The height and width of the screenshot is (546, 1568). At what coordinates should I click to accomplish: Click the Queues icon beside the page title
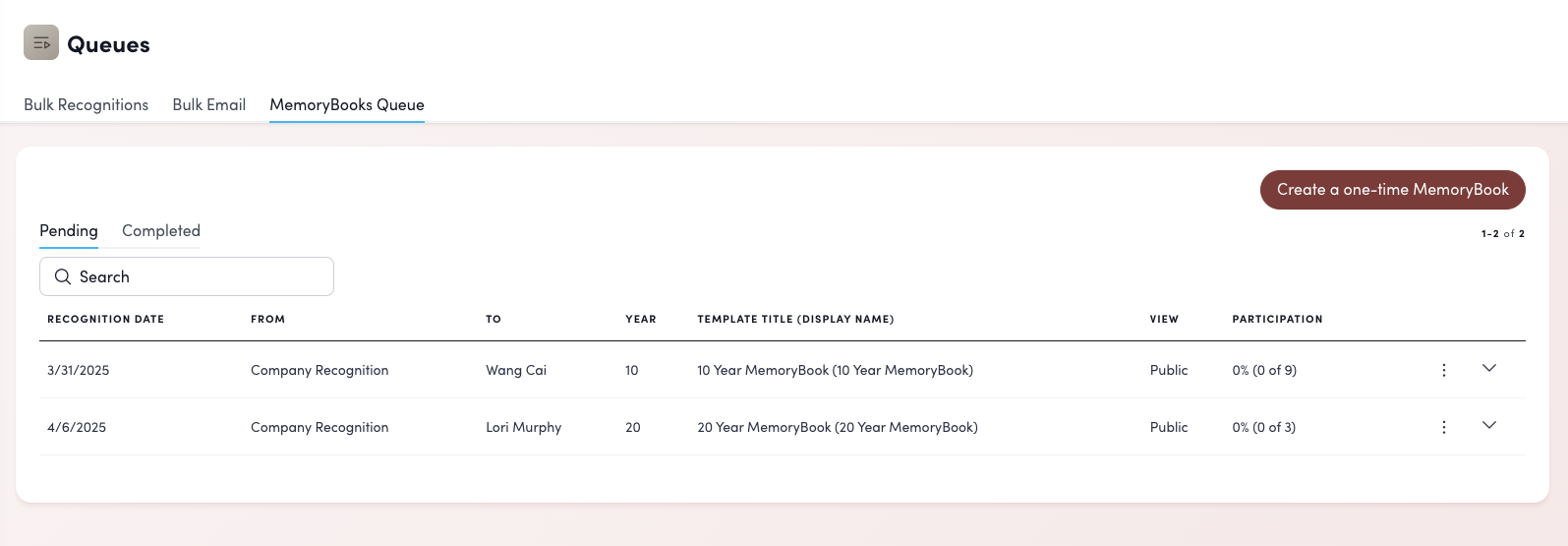(x=41, y=43)
